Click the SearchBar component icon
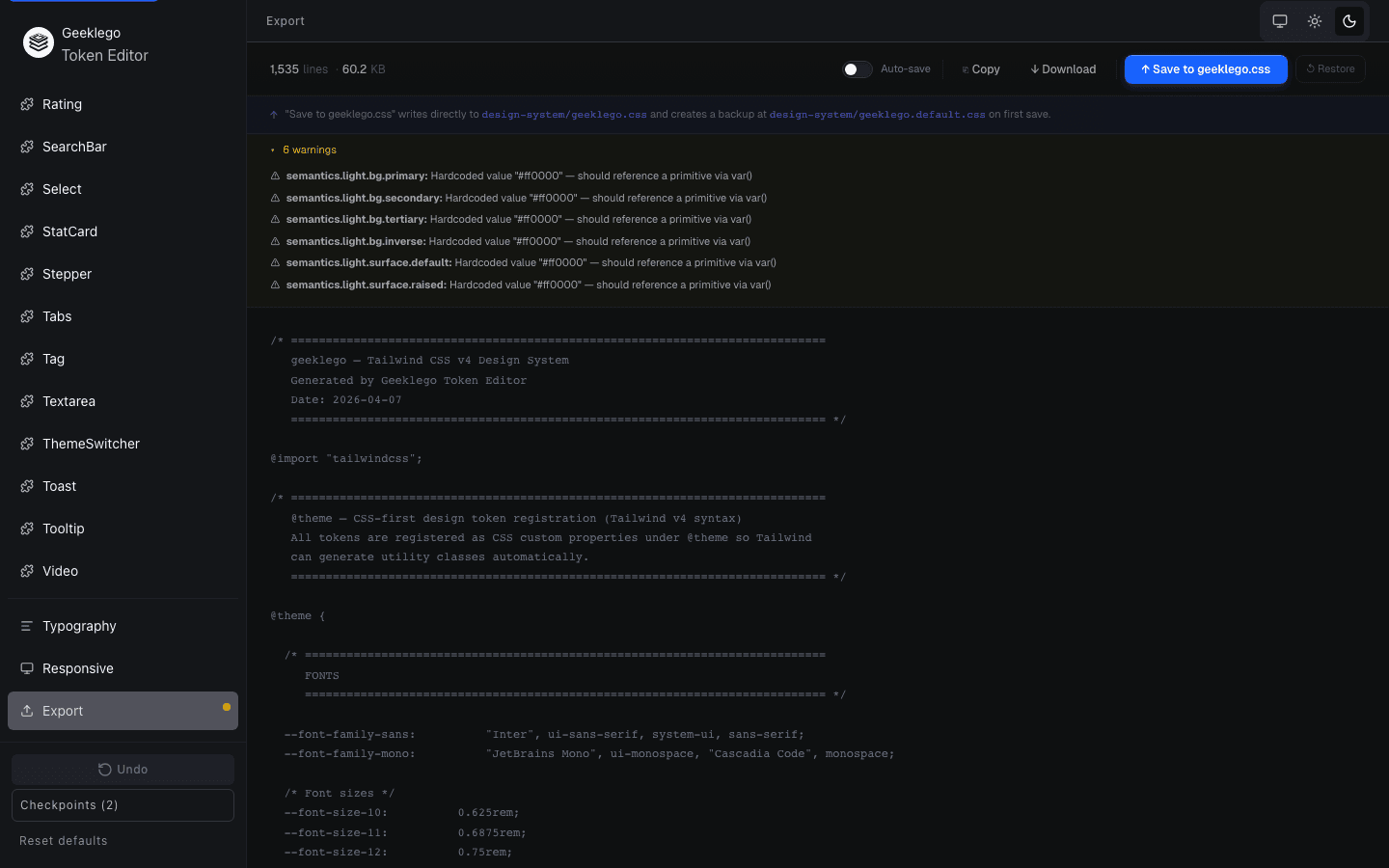 click(27, 147)
